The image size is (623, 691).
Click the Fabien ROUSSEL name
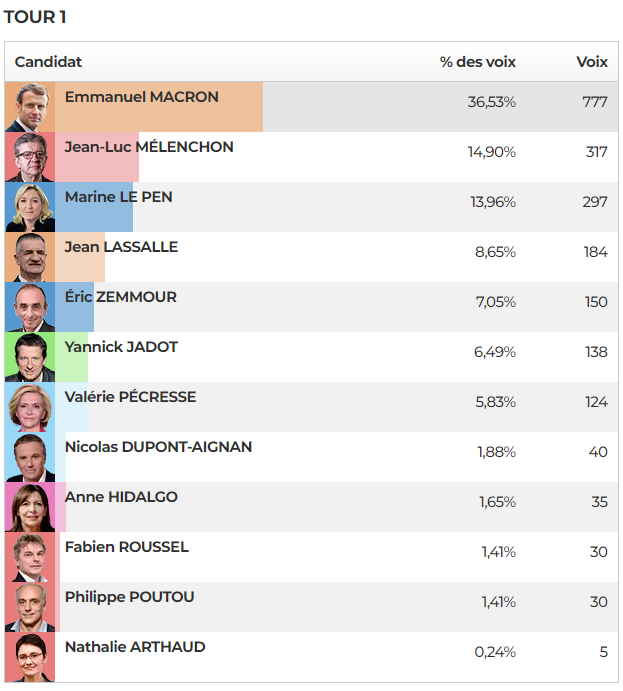point(126,547)
